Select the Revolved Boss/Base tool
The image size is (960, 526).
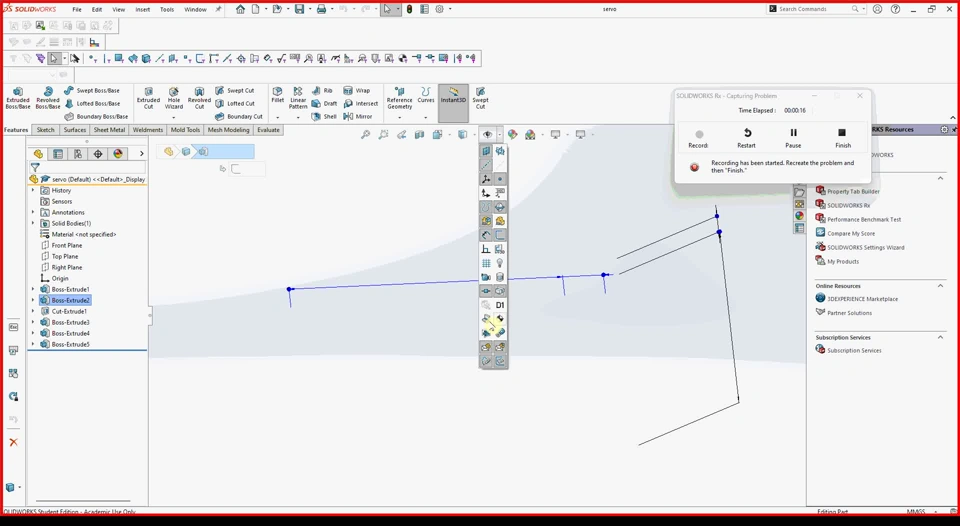coord(48,98)
